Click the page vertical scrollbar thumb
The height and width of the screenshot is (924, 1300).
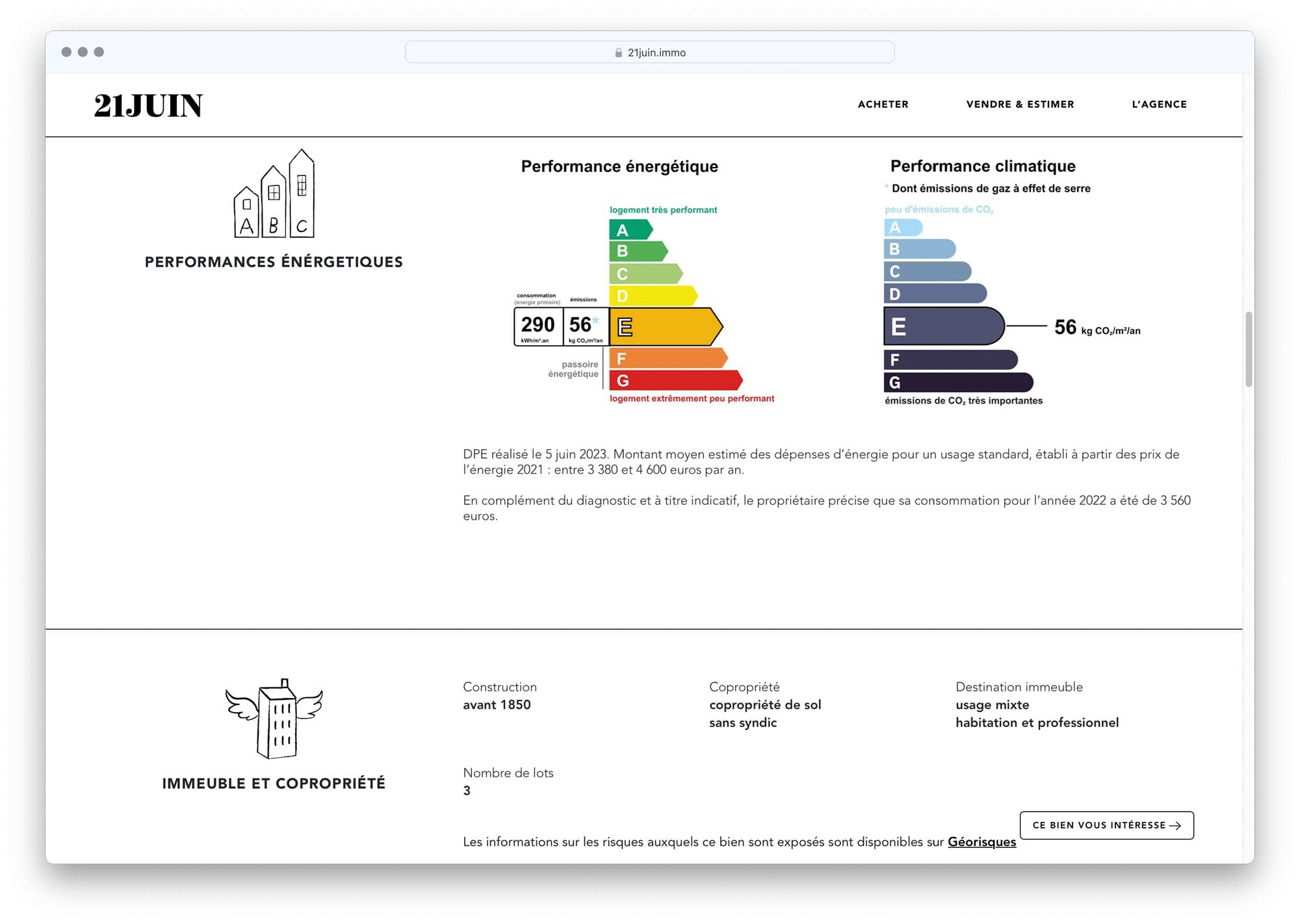(x=1249, y=349)
